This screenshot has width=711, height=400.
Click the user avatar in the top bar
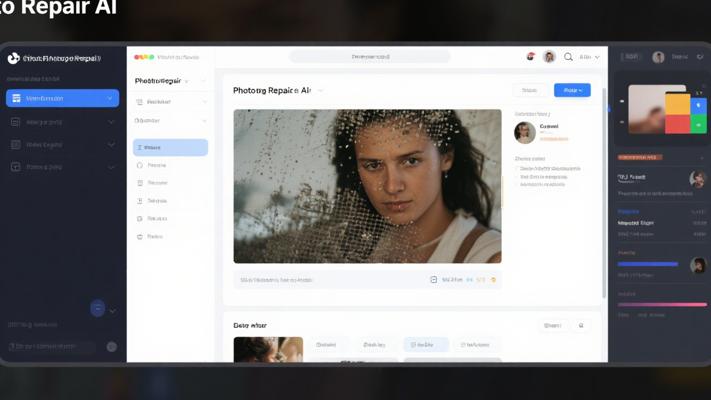(549, 57)
